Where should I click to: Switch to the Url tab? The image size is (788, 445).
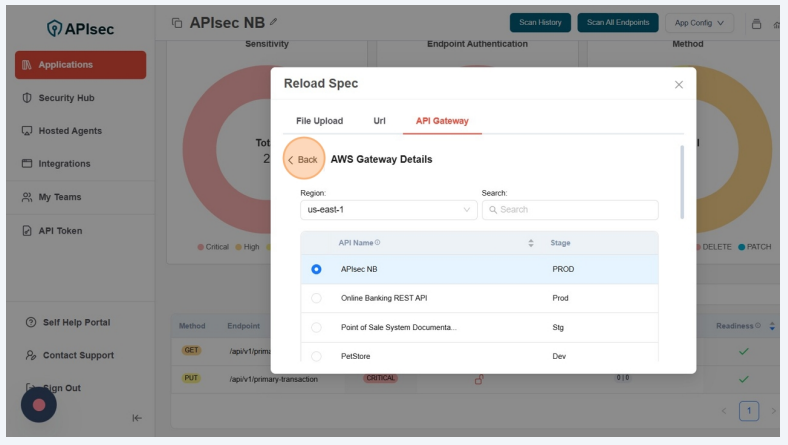click(x=379, y=121)
